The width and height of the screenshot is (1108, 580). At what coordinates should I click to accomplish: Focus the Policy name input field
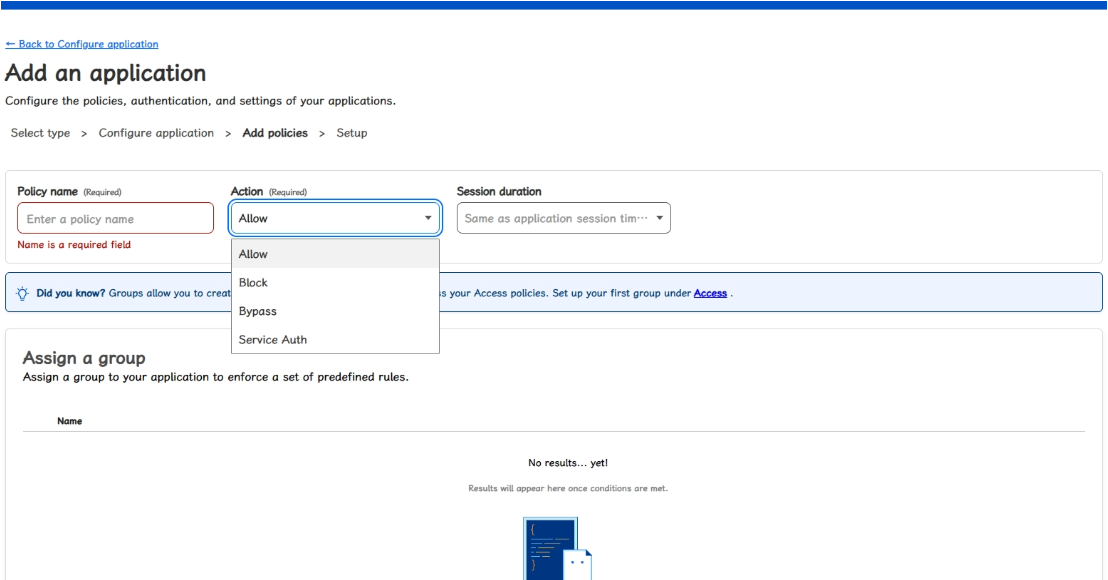point(115,218)
